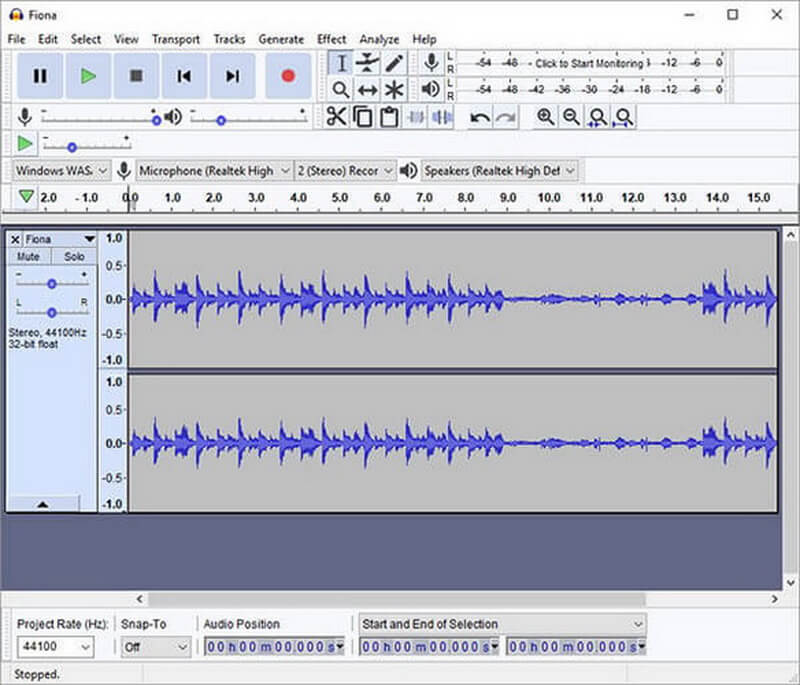The width and height of the screenshot is (800, 685).
Task: Open the Project Rate 44100 dropdown
Action: (x=55, y=647)
